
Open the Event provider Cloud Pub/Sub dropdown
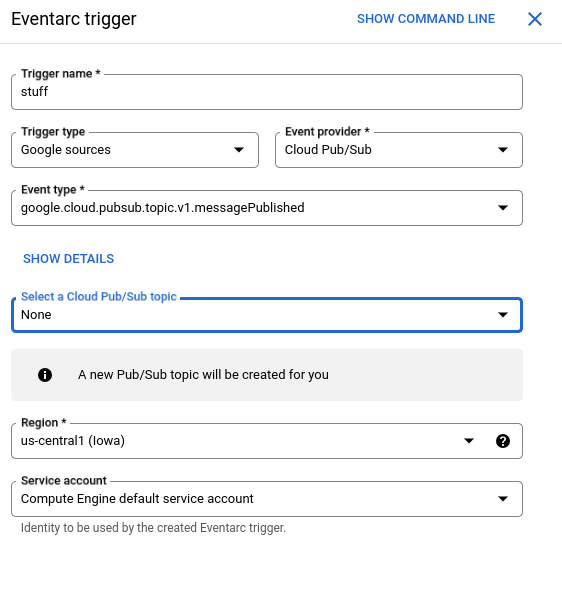(399, 150)
